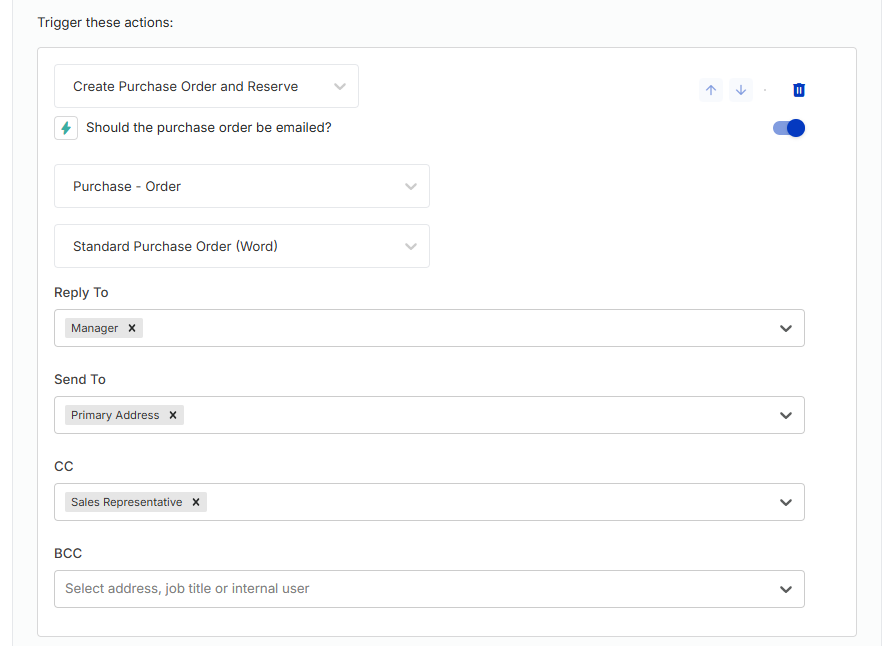Expand the Reply To dropdown chevron

point(786,328)
